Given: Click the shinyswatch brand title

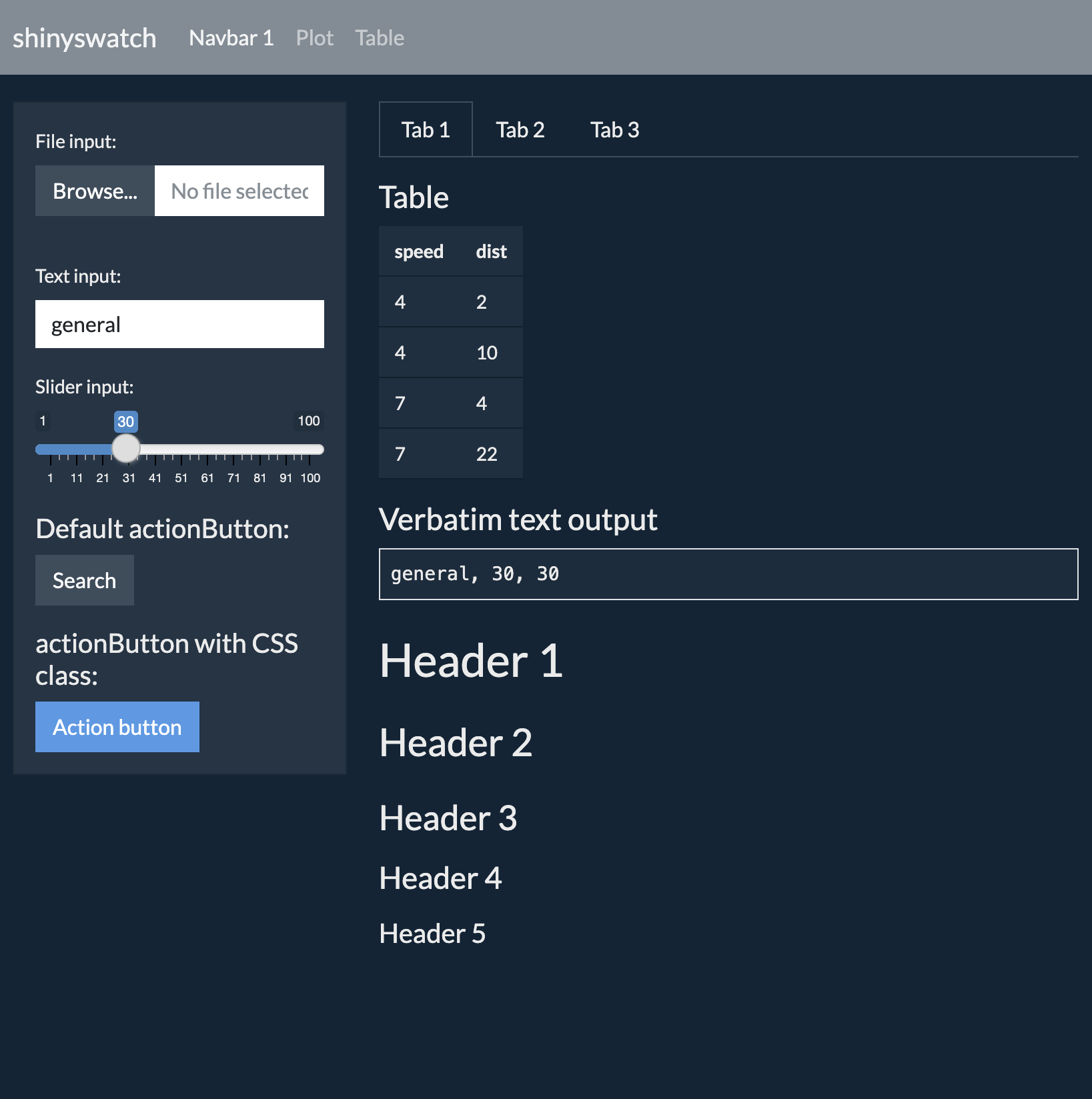Looking at the screenshot, I should [x=84, y=38].
